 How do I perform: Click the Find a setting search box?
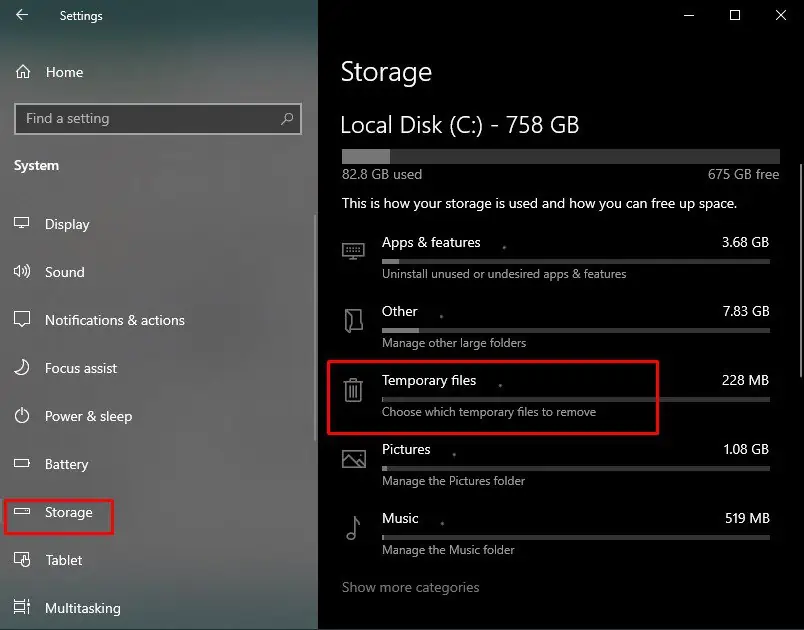point(158,119)
